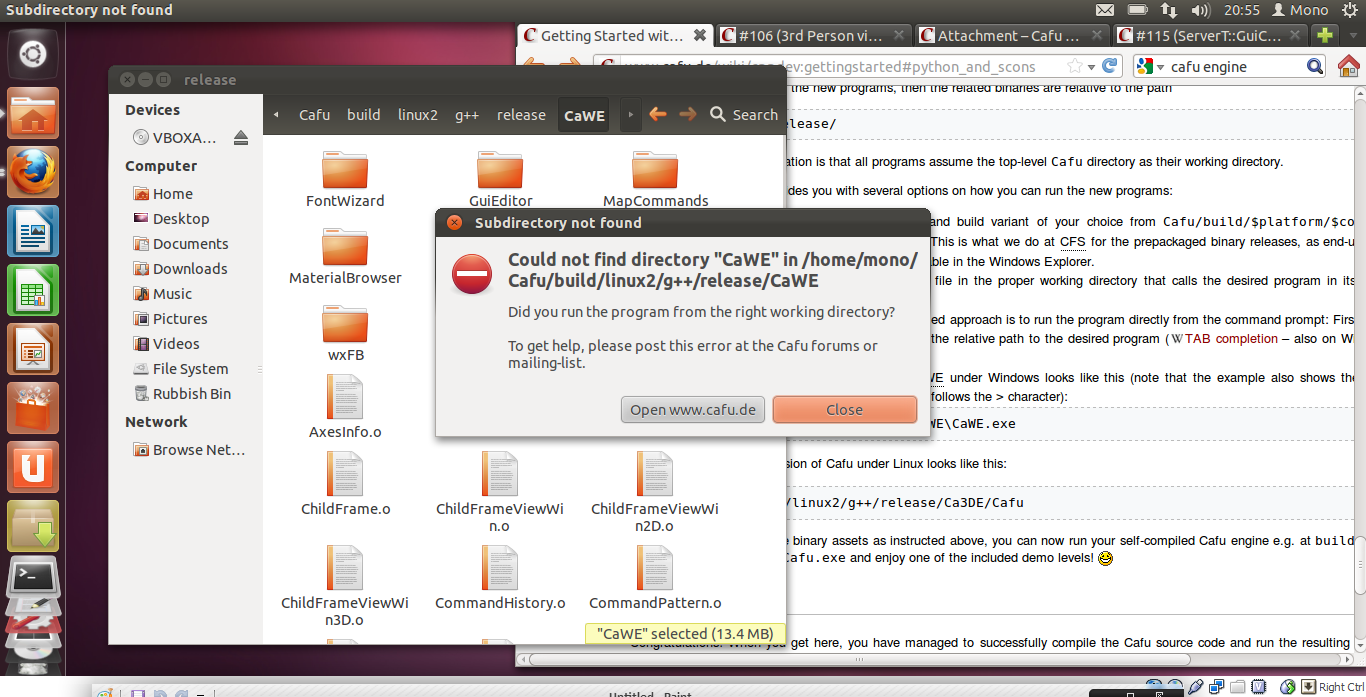Viewport: 1366px width, 697px height.
Task: Open Ubuntu One from the launcher
Action: 33,467
